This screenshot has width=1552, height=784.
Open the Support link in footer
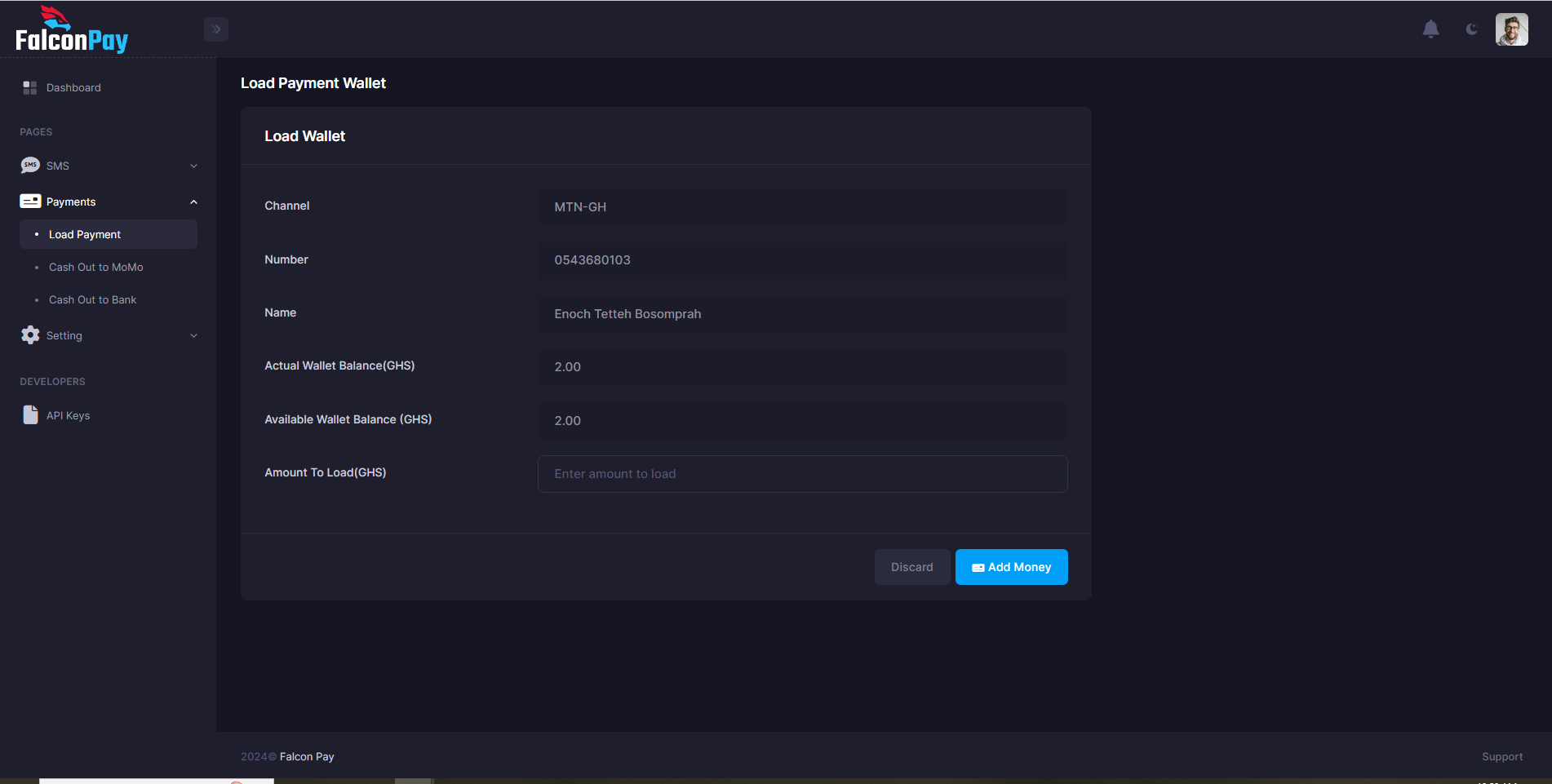(x=1502, y=756)
